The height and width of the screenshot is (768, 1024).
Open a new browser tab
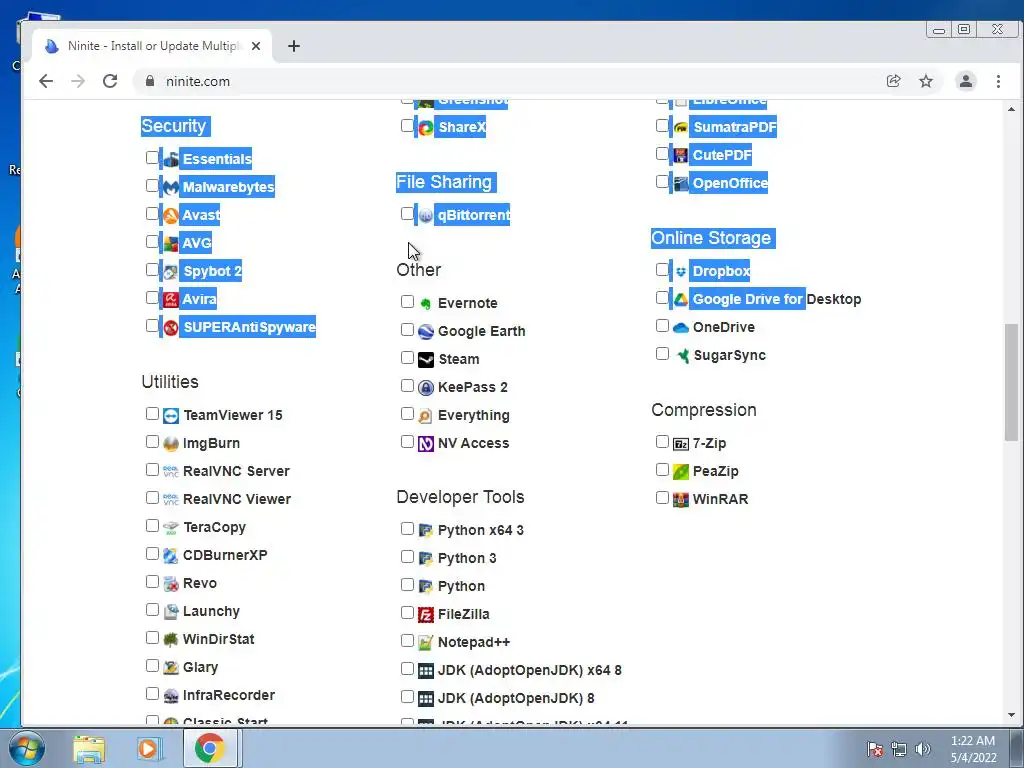294,46
